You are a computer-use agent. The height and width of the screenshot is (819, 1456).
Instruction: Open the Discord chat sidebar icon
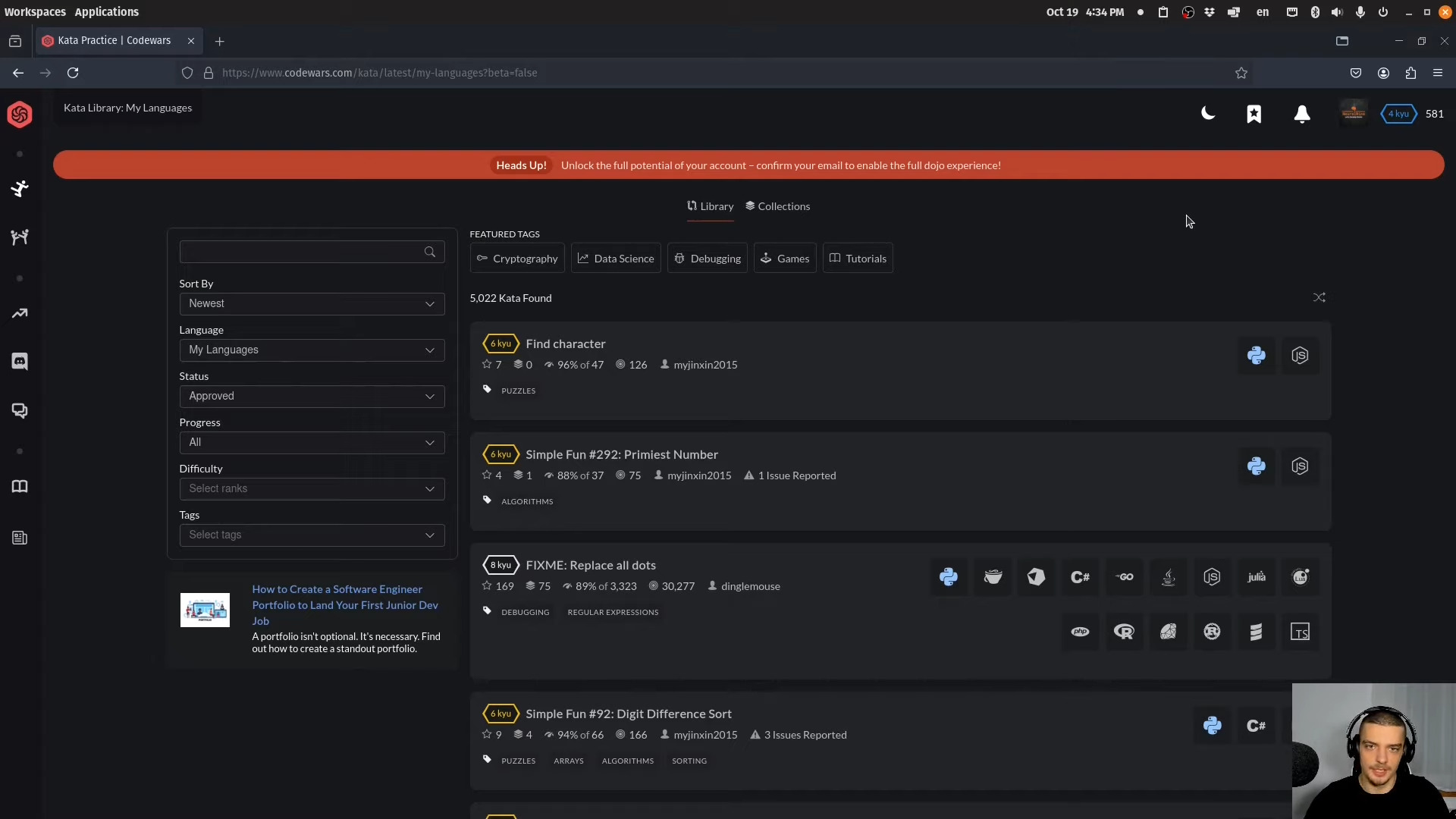pyautogui.click(x=20, y=362)
